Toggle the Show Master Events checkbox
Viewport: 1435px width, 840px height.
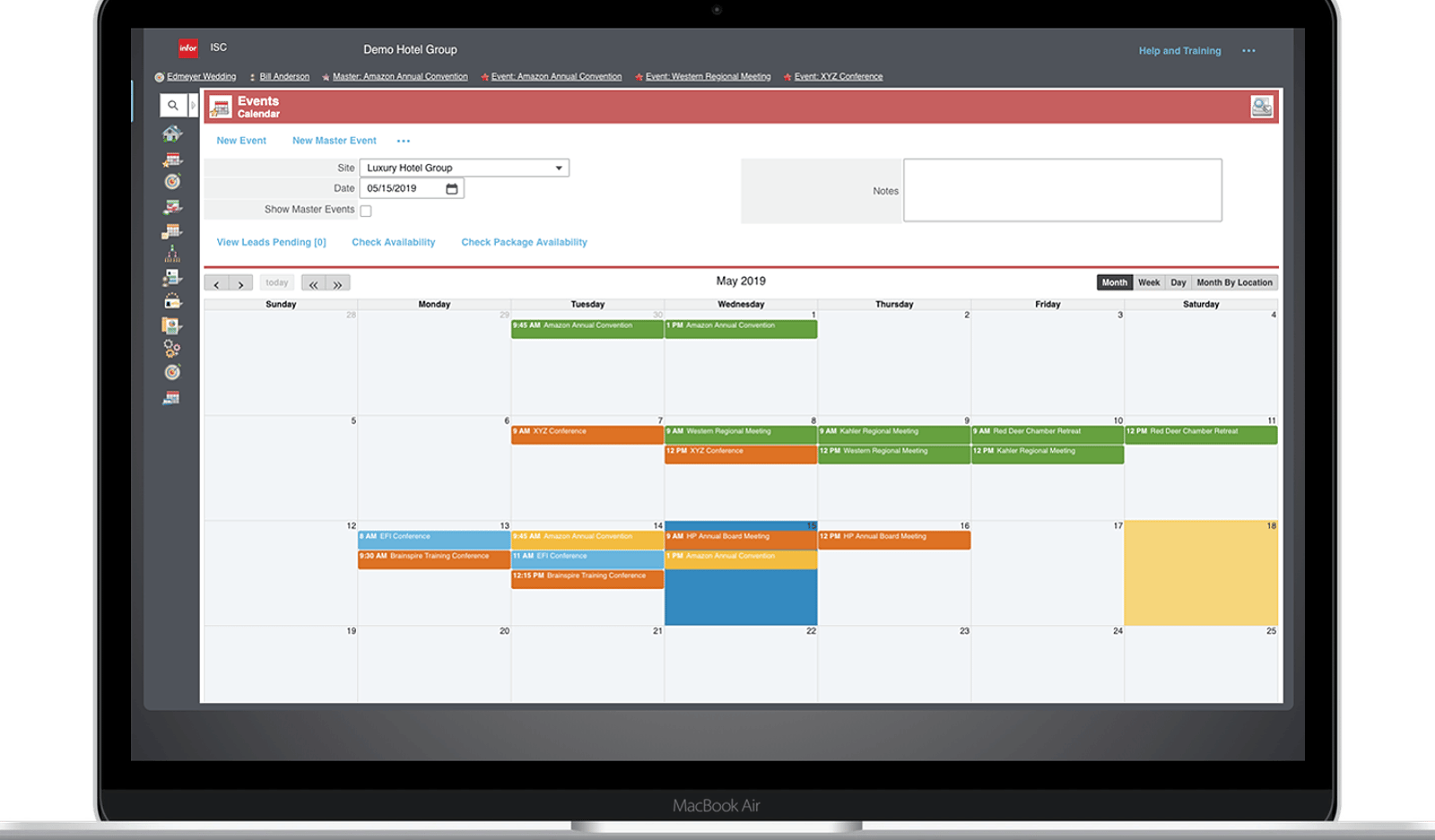(366, 211)
